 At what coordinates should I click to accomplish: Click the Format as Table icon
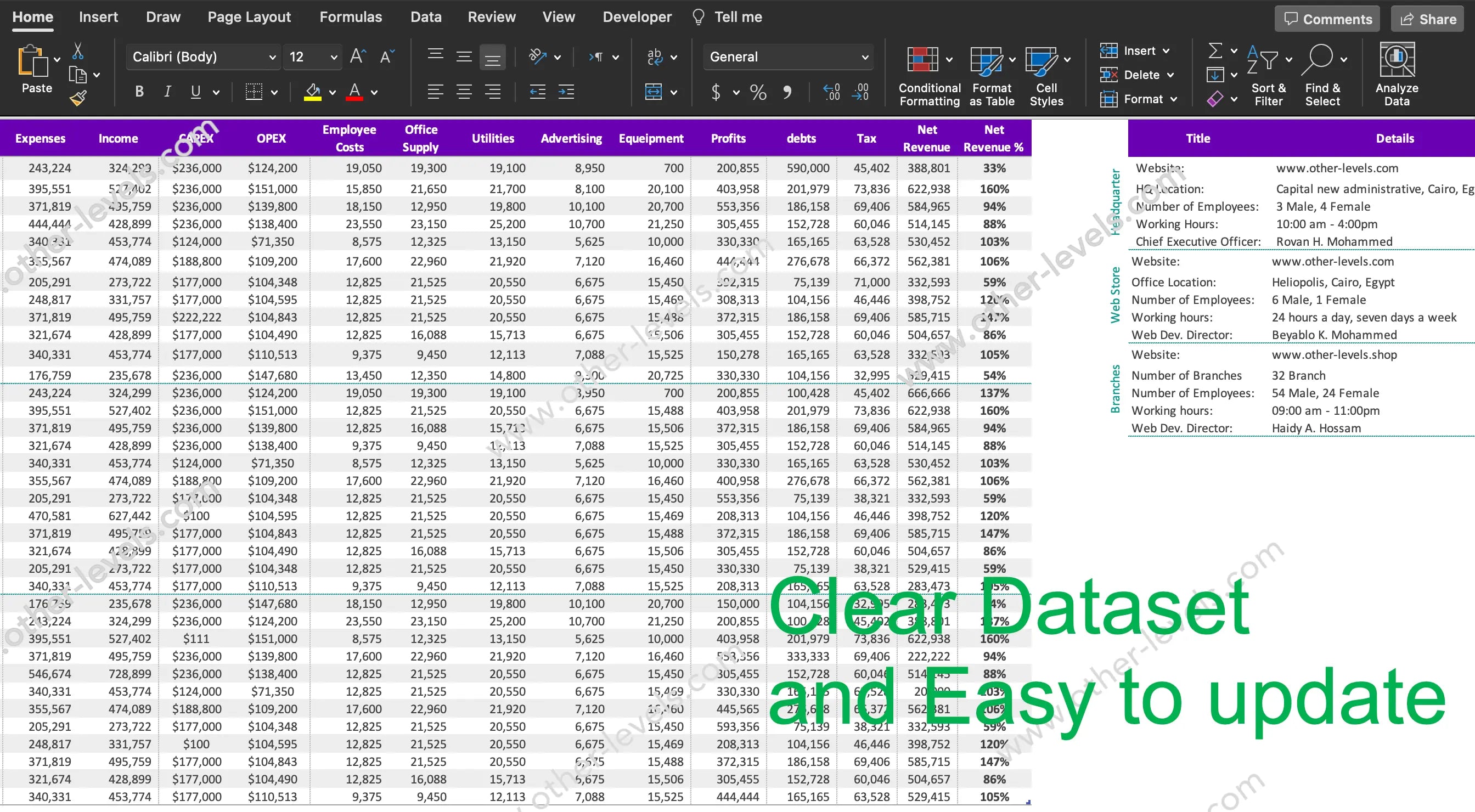[x=986, y=60]
